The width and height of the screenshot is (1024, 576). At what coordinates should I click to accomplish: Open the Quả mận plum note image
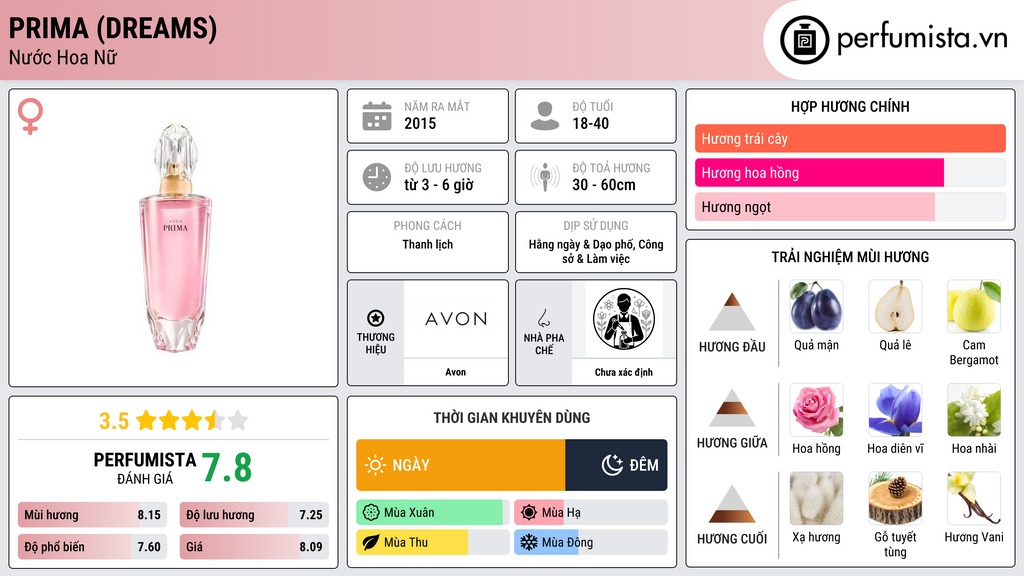816,306
